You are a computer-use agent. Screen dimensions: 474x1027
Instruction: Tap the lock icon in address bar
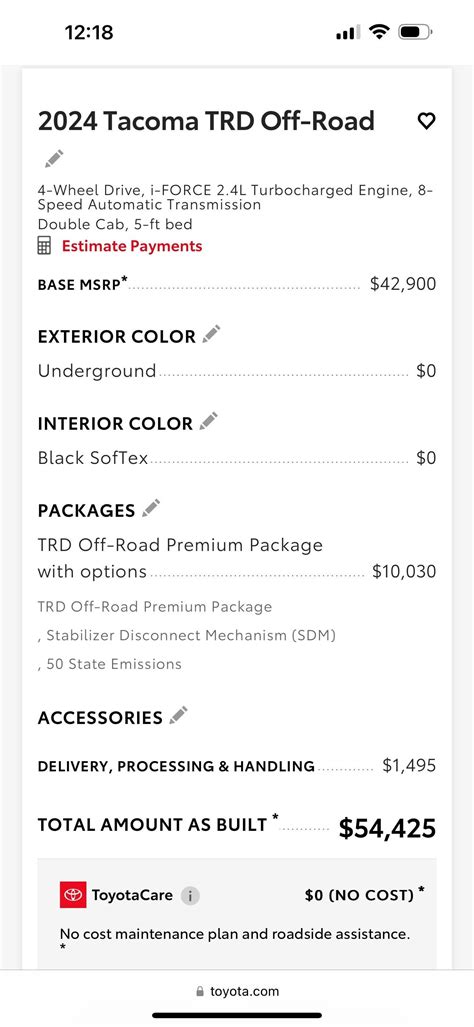tap(200, 991)
